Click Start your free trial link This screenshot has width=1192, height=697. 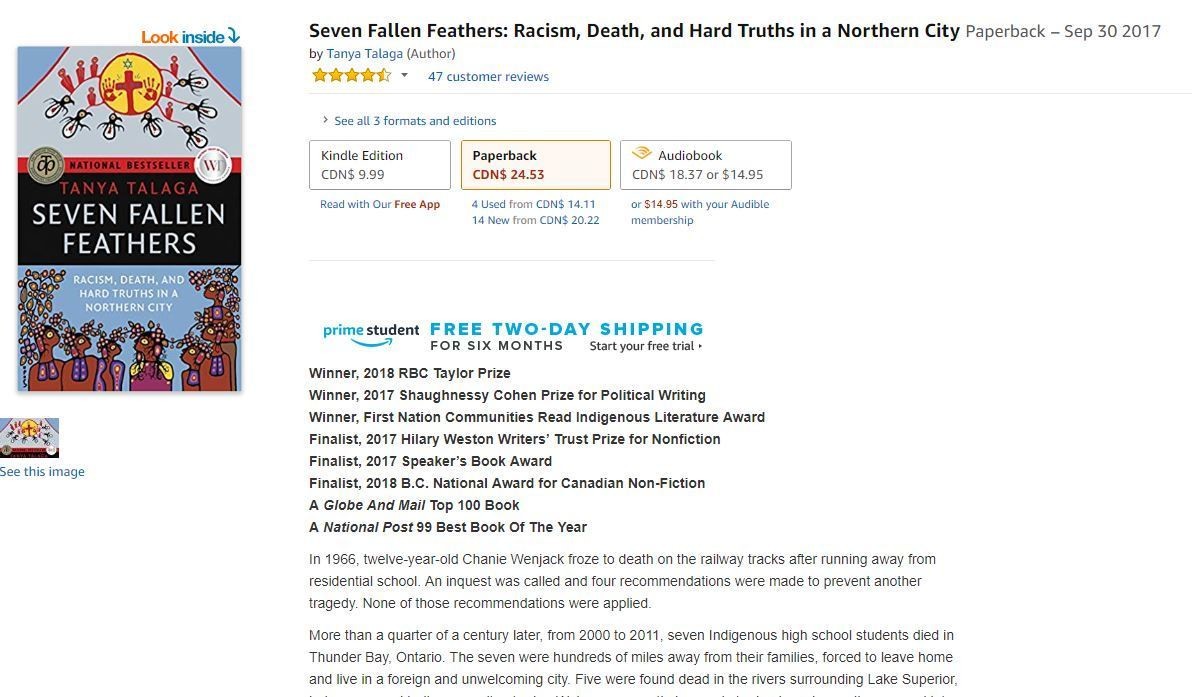coord(645,346)
